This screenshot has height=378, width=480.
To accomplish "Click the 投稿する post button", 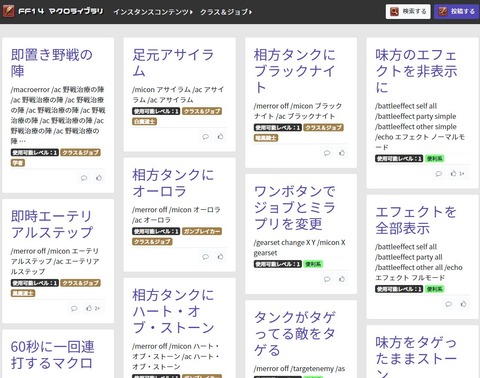I will click(x=456, y=11).
